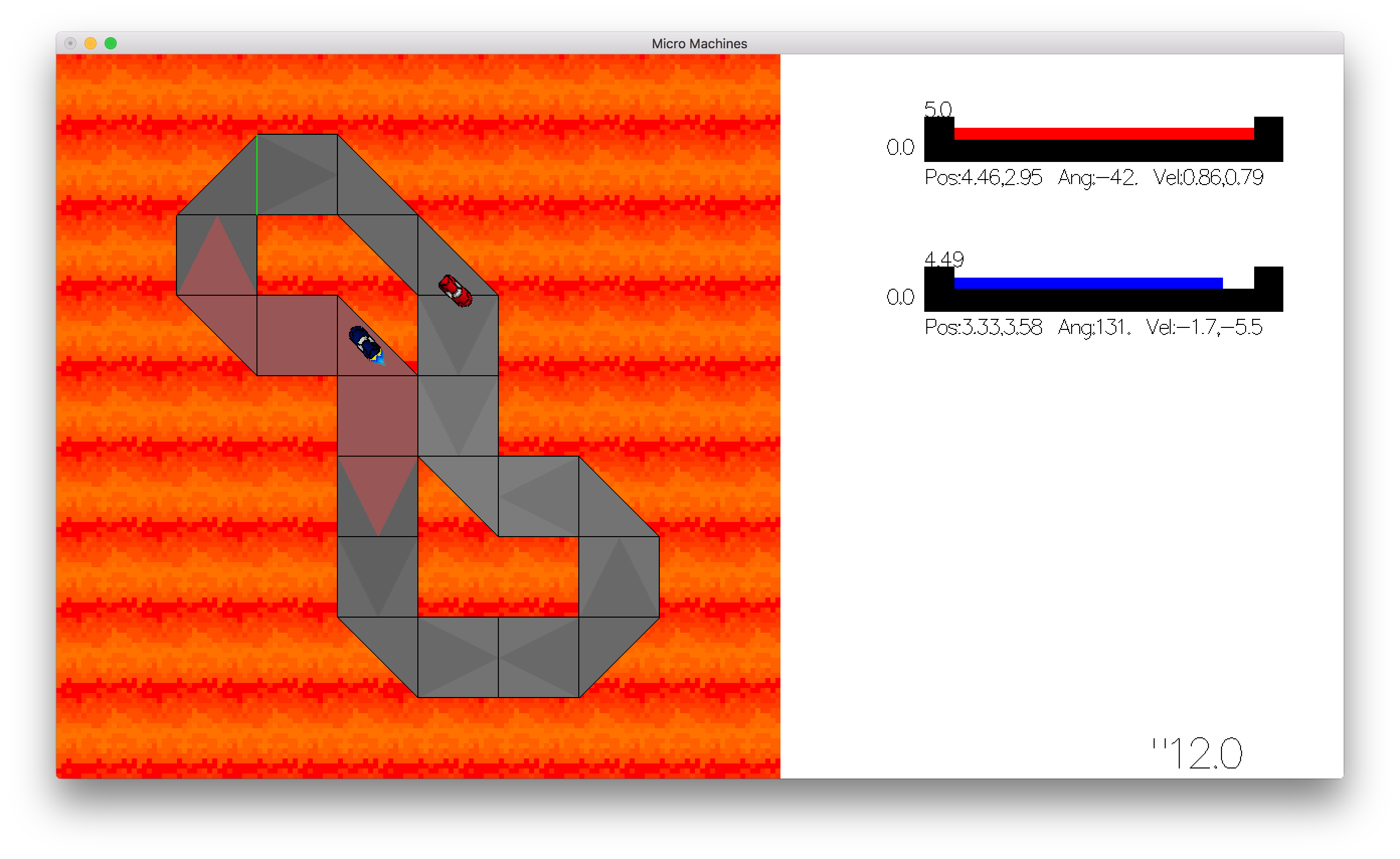Click the red car's Pos:4.46,2.95 readout

click(983, 178)
